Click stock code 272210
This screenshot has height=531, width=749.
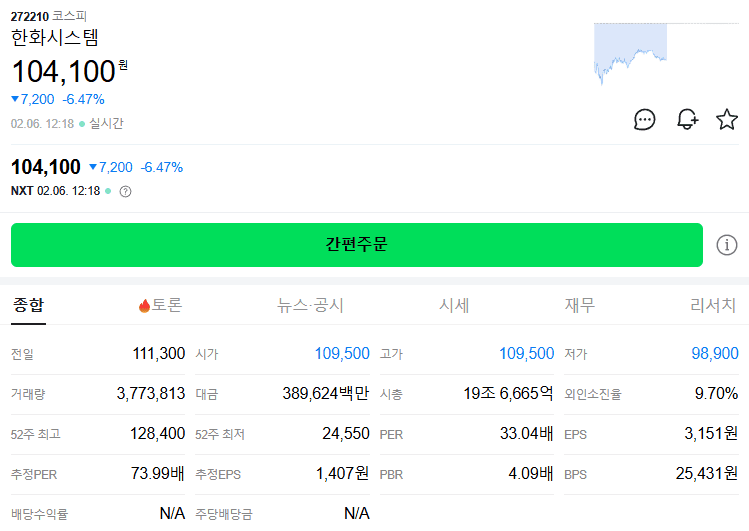(x=30, y=16)
